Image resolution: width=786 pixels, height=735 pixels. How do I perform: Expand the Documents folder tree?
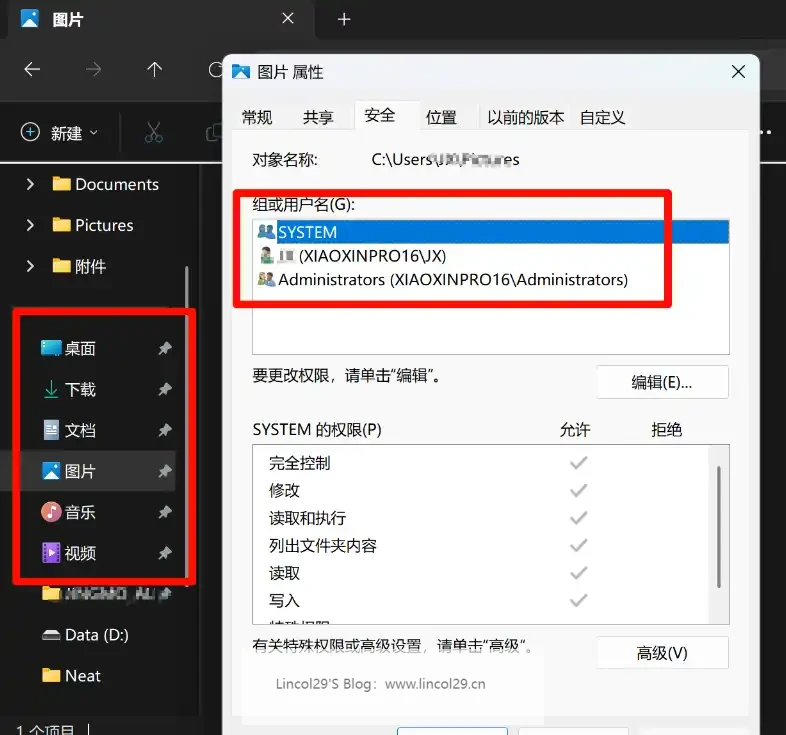[30, 184]
